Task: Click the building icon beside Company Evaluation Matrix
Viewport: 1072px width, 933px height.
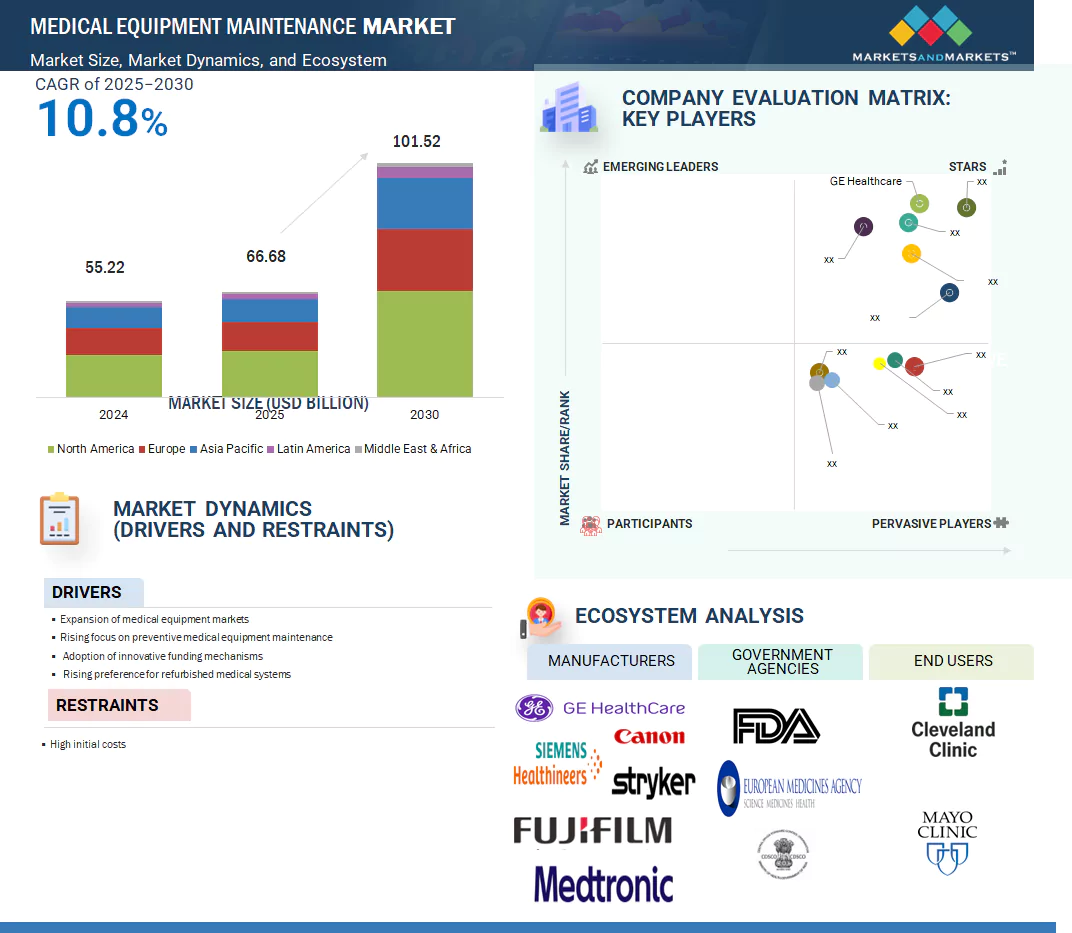Action: point(569,109)
